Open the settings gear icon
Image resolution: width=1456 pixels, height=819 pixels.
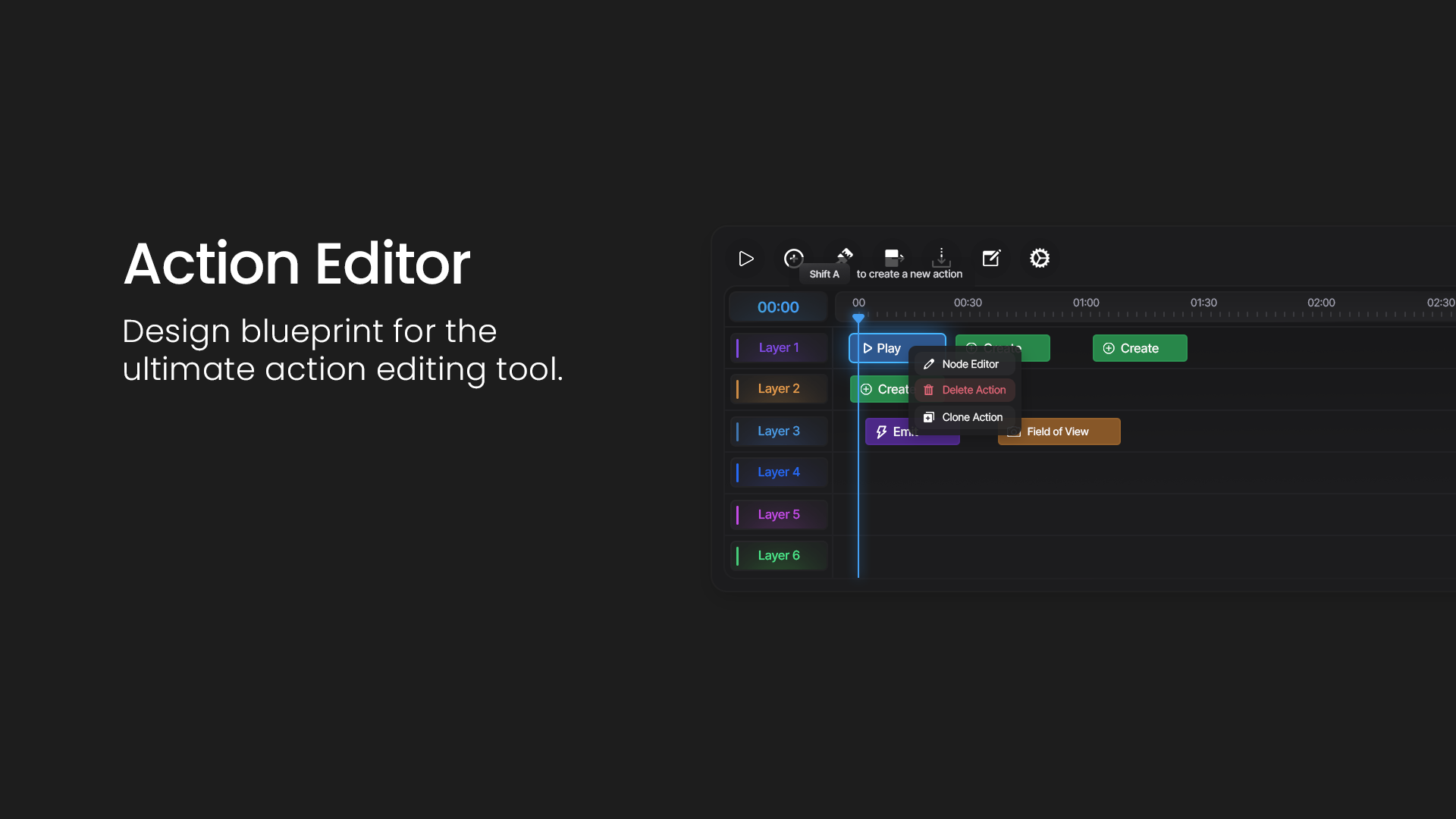pyautogui.click(x=1040, y=258)
